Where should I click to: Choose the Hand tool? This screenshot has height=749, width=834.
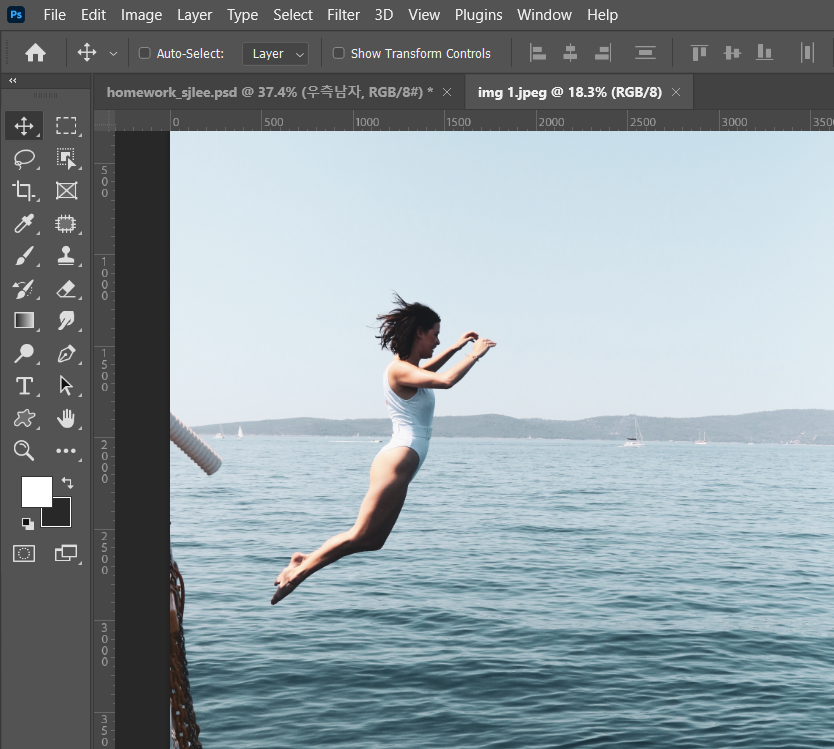click(x=66, y=418)
